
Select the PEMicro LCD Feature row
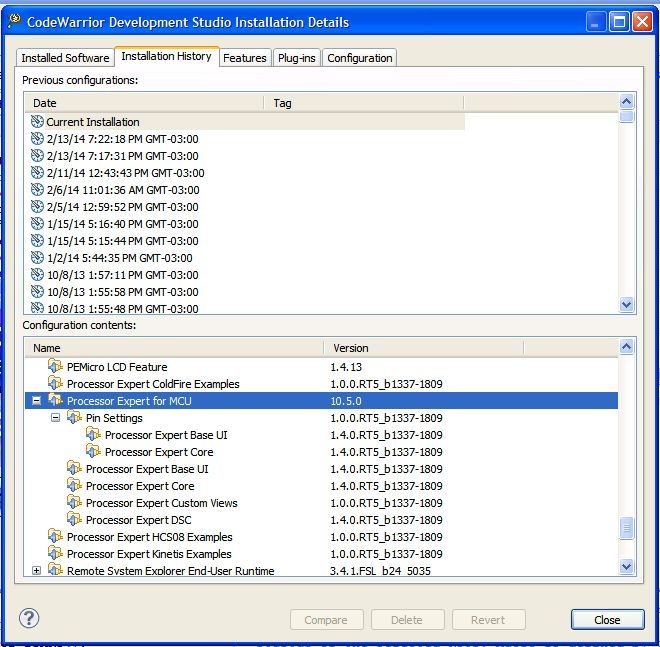pos(322,367)
